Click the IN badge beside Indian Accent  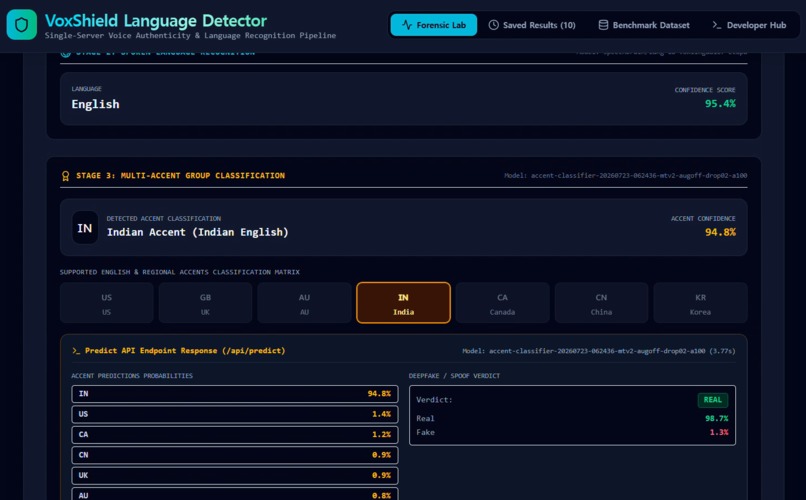point(85,228)
